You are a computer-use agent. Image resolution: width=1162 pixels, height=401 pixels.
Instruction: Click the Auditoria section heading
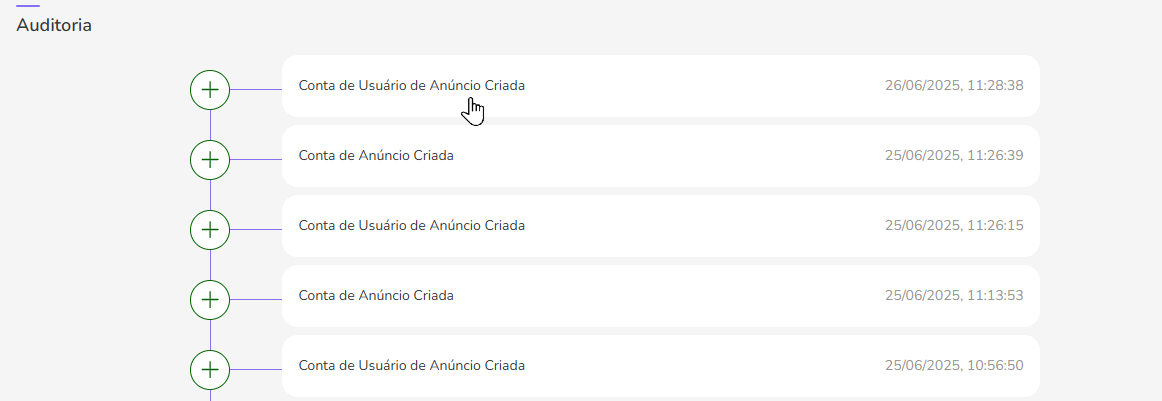tap(54, 25)
